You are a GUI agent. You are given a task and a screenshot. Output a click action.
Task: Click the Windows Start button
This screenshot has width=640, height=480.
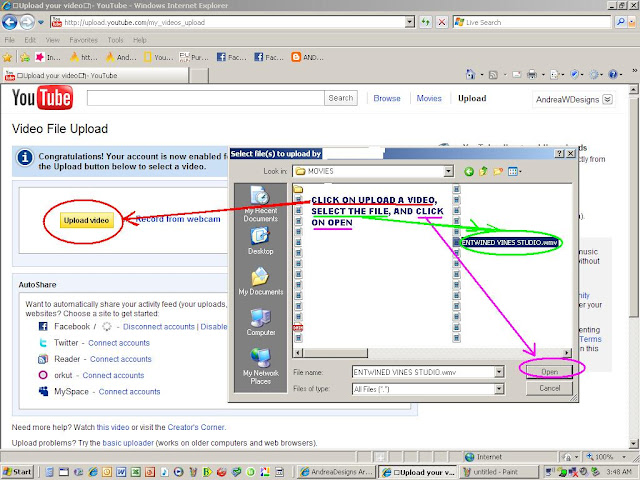click(17, 472)
